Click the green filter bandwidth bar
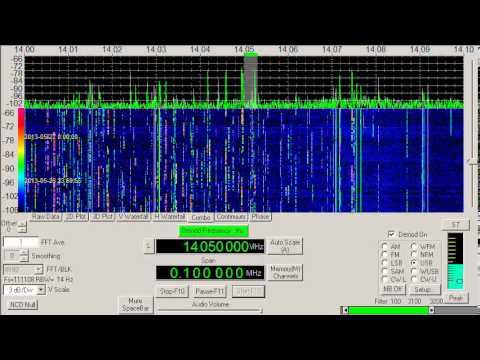 [388, 310]
